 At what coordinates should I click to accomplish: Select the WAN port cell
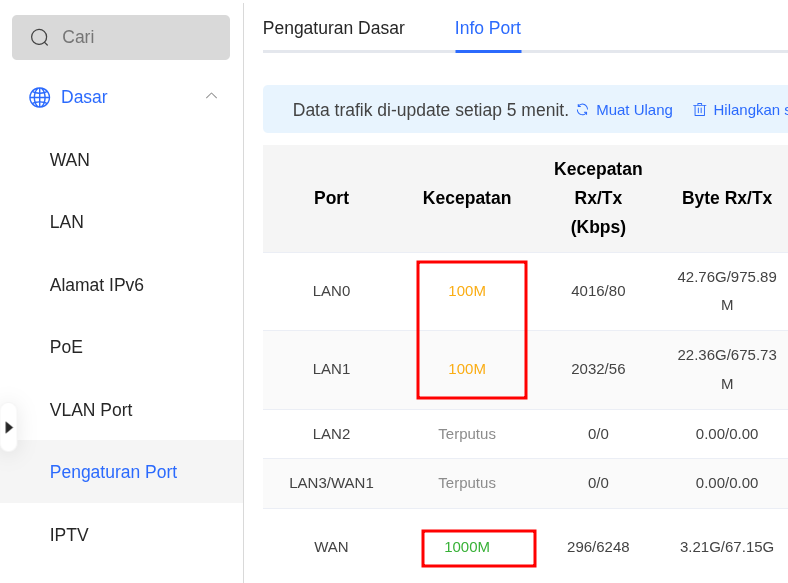tap(331, 547)
